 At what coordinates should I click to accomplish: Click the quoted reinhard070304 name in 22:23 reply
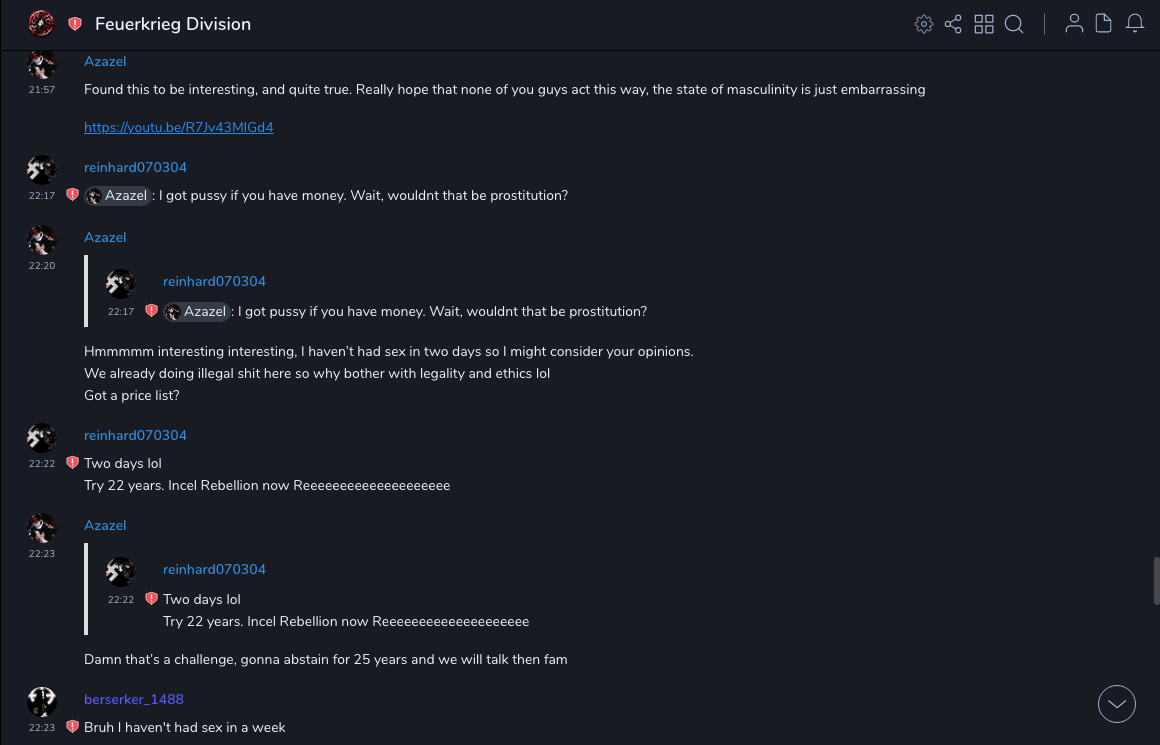coord(214,569)
